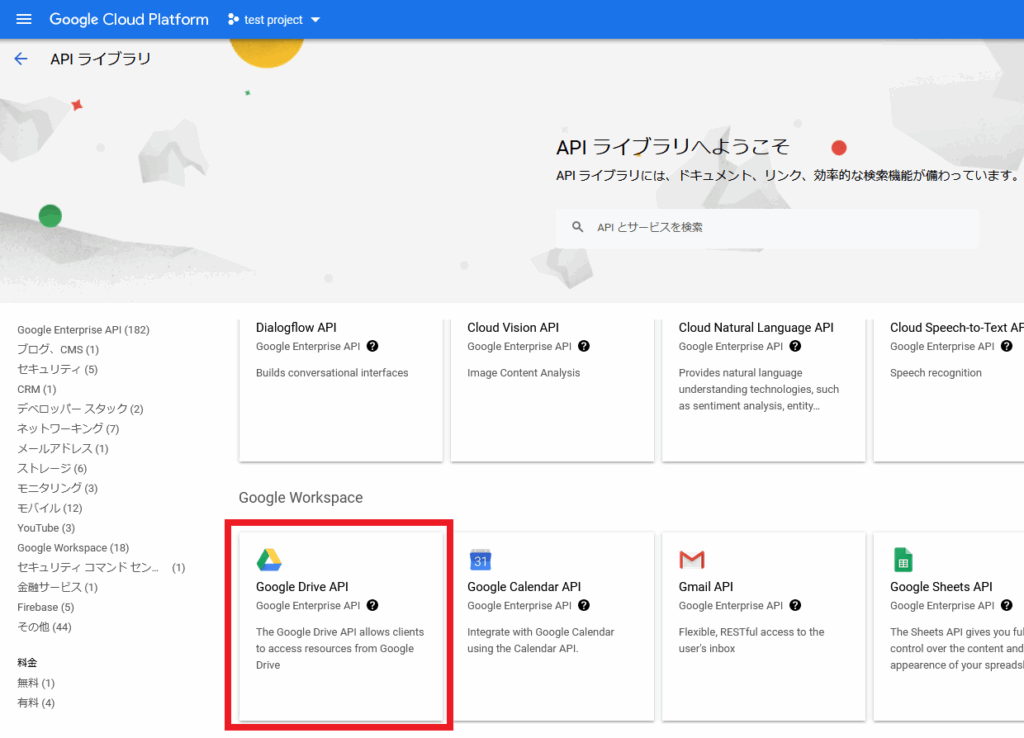Filter by YouTube (3)
Screen dimensions: 1024x738
46,528
